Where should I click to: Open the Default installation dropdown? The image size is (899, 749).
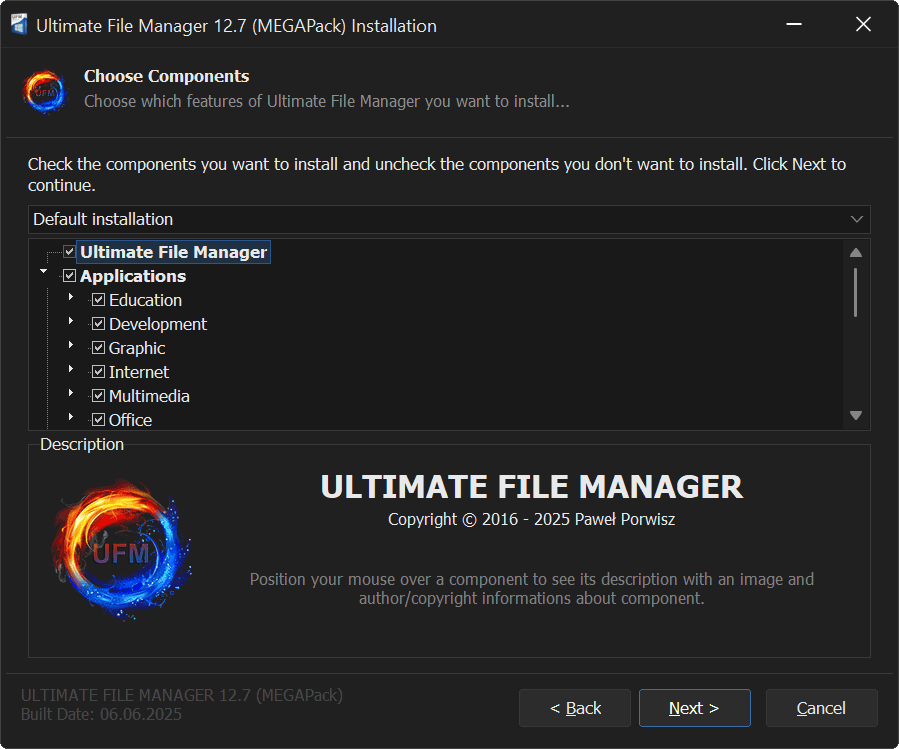pos(449,219)
